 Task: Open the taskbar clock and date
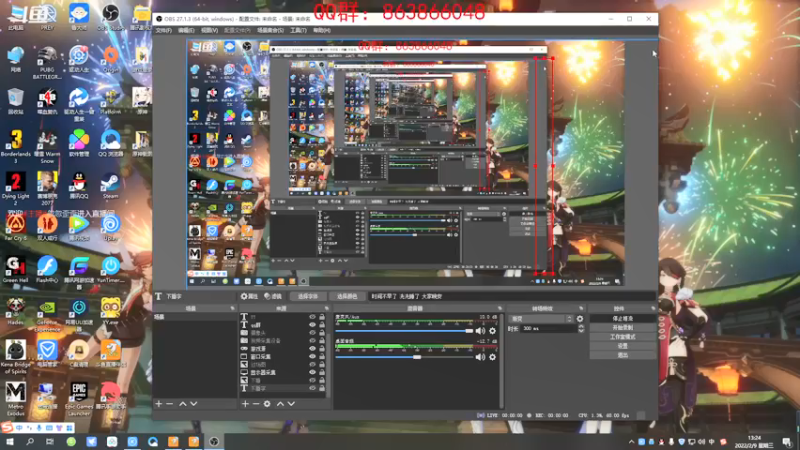pyautogui.click(x=754, y=442)
